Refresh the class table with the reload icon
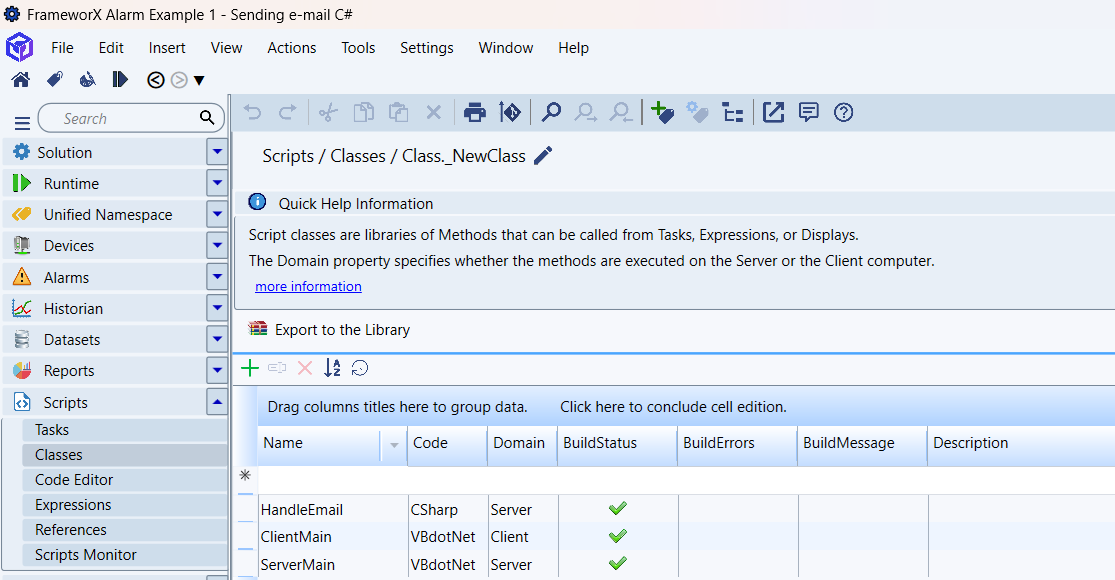Viewport: 1115px width, 580px height. [360, 368]
